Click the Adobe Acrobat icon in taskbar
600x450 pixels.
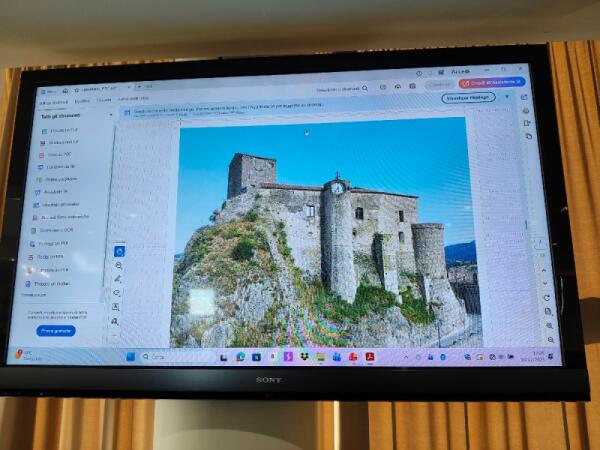click(x=368, y=357)
